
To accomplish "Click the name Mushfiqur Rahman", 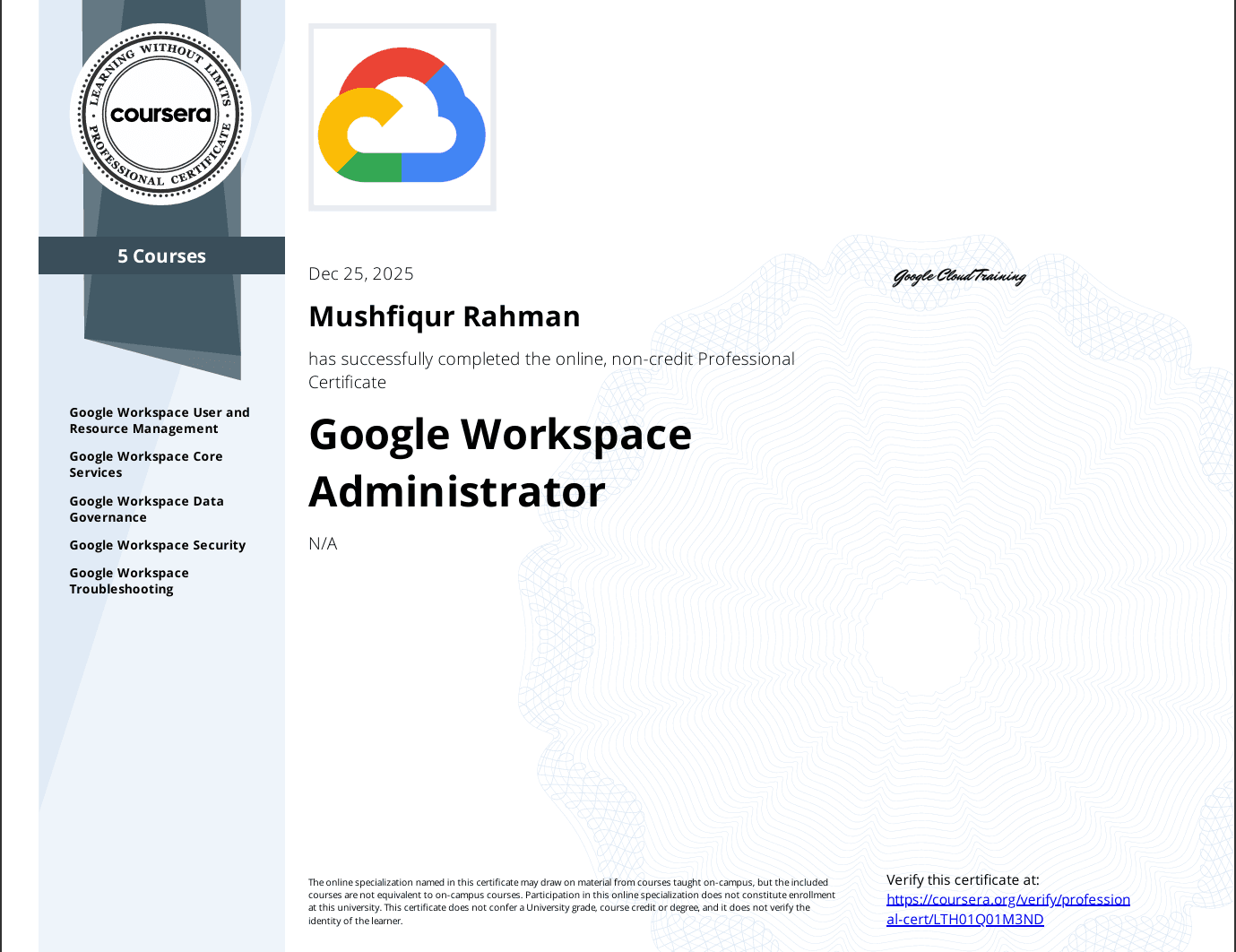I will pos(444,316).
